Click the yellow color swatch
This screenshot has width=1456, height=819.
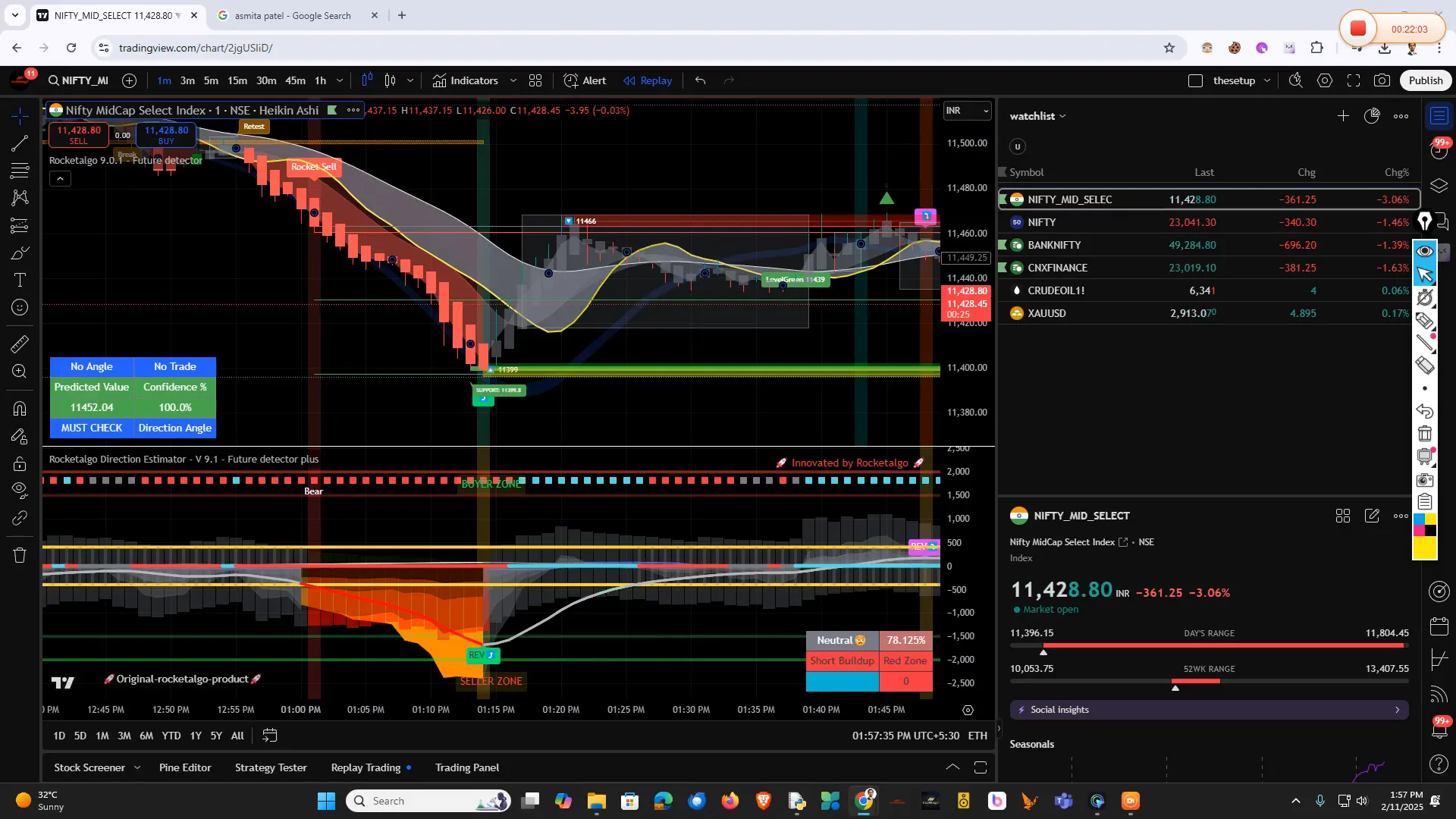point(1424,548)
